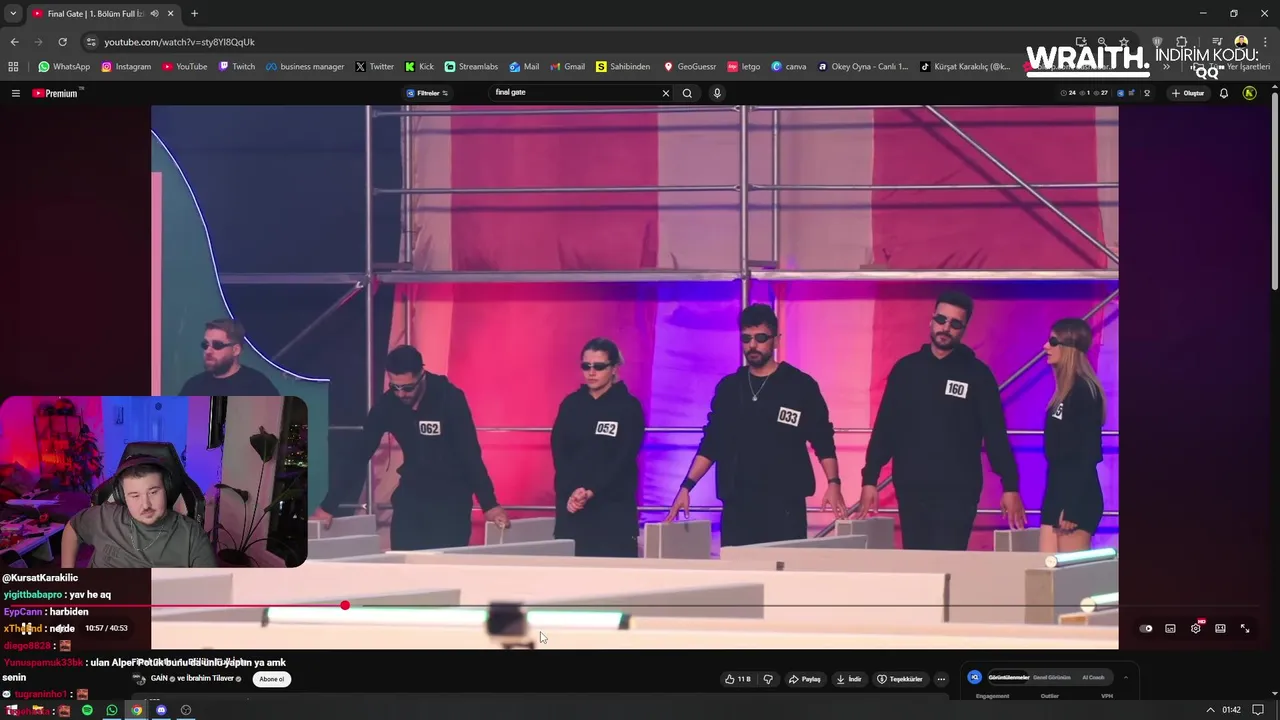Open the Gmail bookmark
This screenshot has width=1280, height=720.
[567, 67]
